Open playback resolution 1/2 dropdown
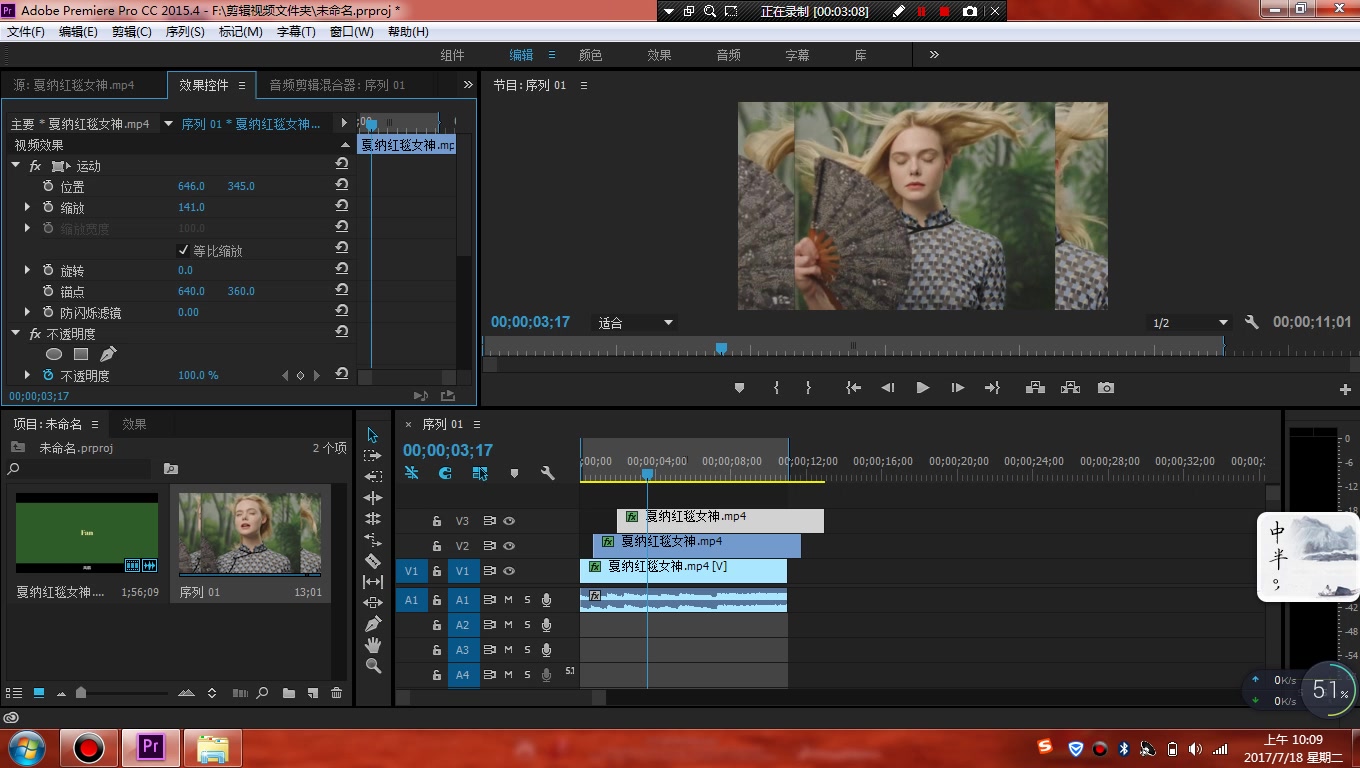 [x=1189, y=323]
